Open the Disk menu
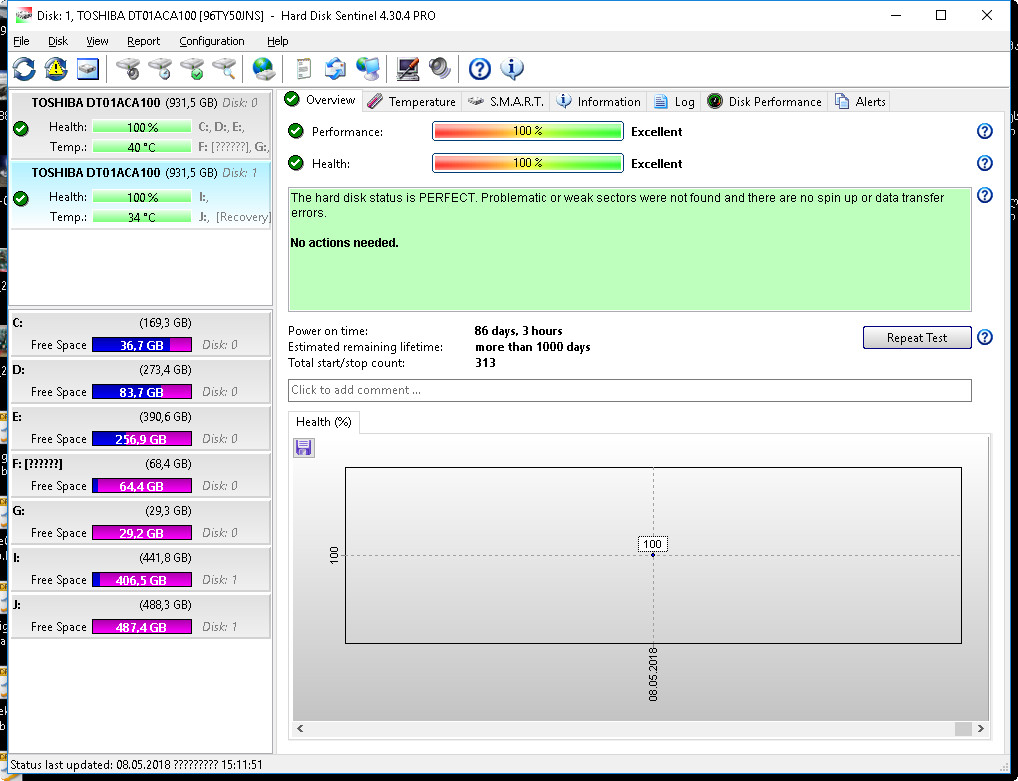The width and height of the screenshot is (1018, 781). pyautogui.click(x=58, y=41)
